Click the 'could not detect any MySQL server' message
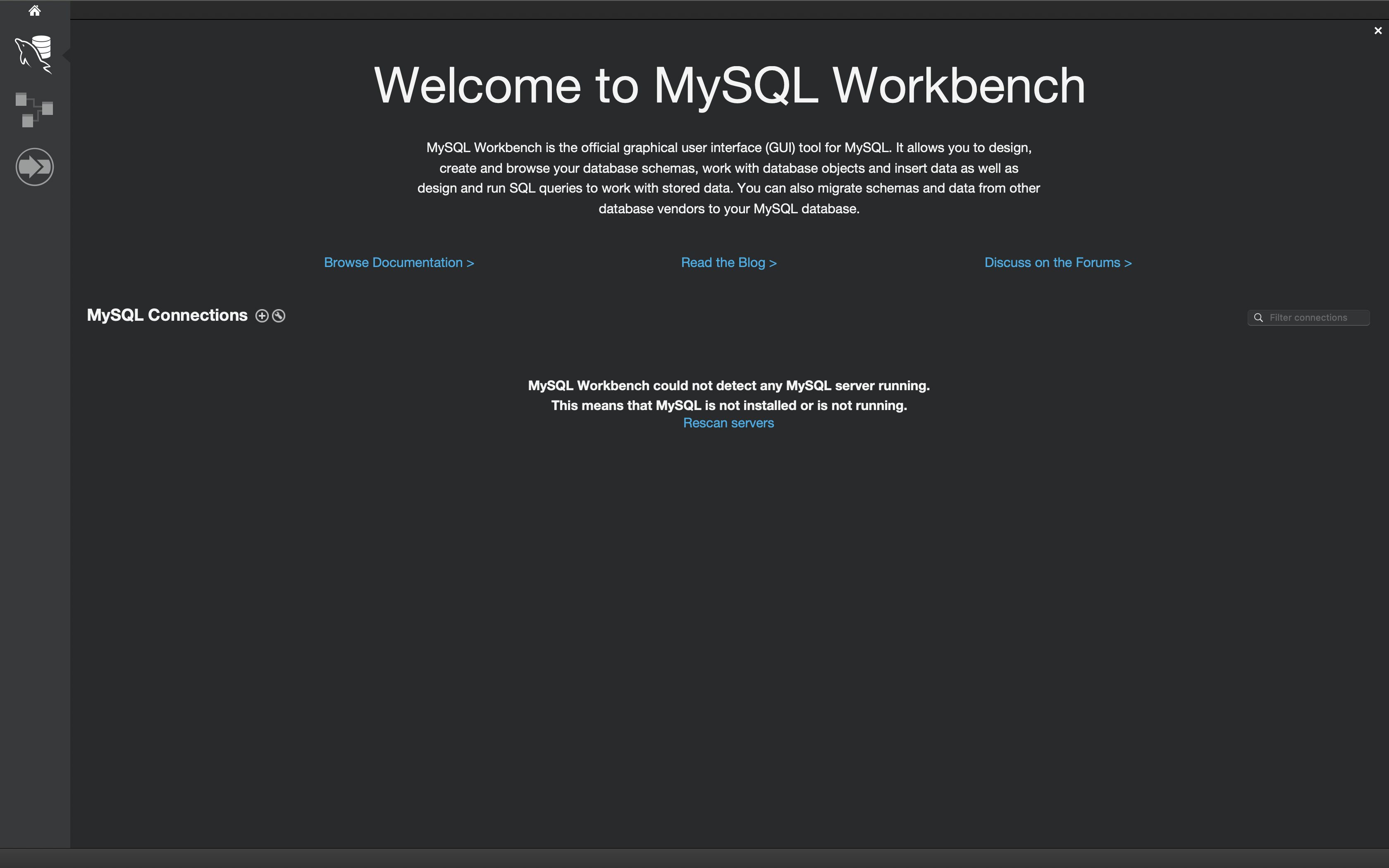 728,386
